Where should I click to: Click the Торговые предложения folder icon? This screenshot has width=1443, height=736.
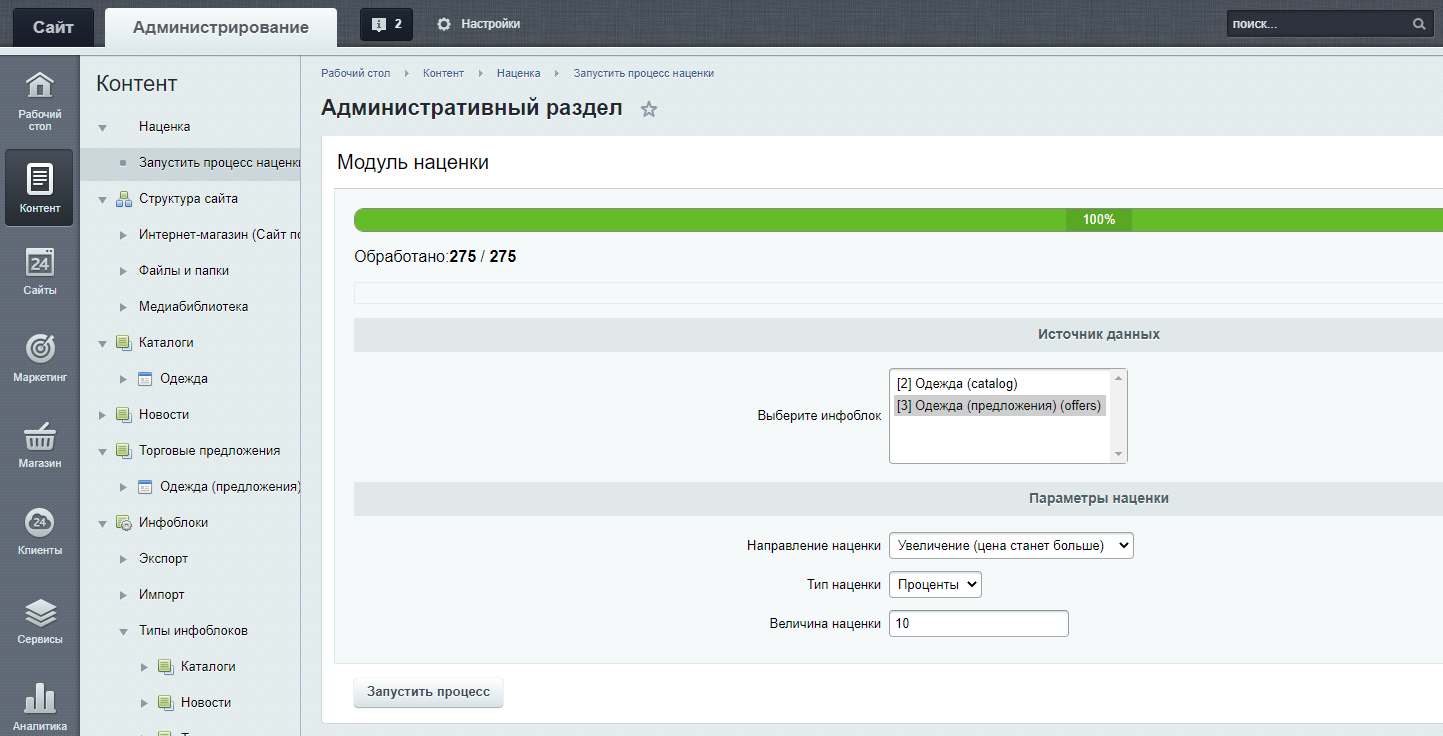point(124,451)
